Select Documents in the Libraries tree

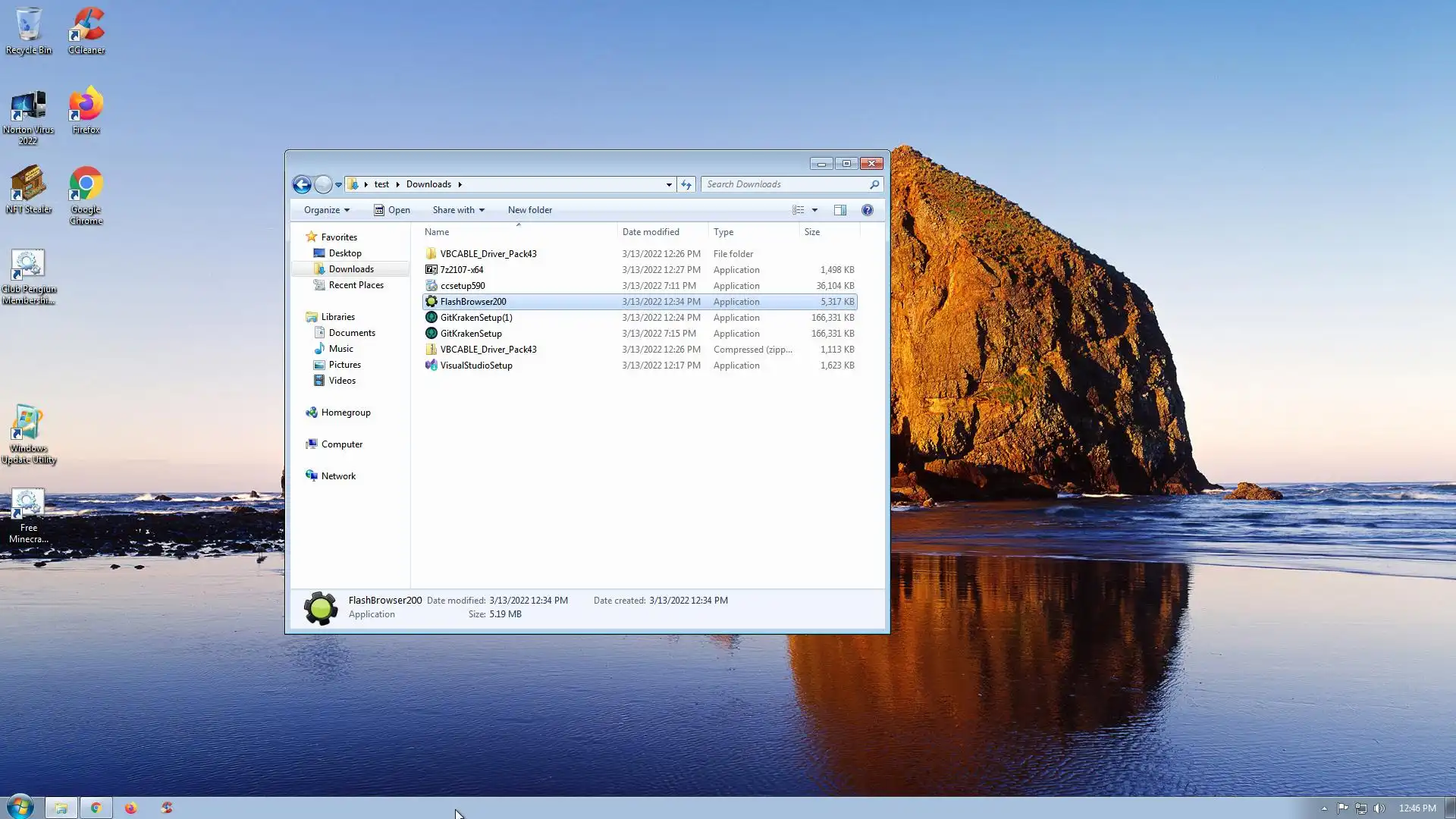point(352,333)
